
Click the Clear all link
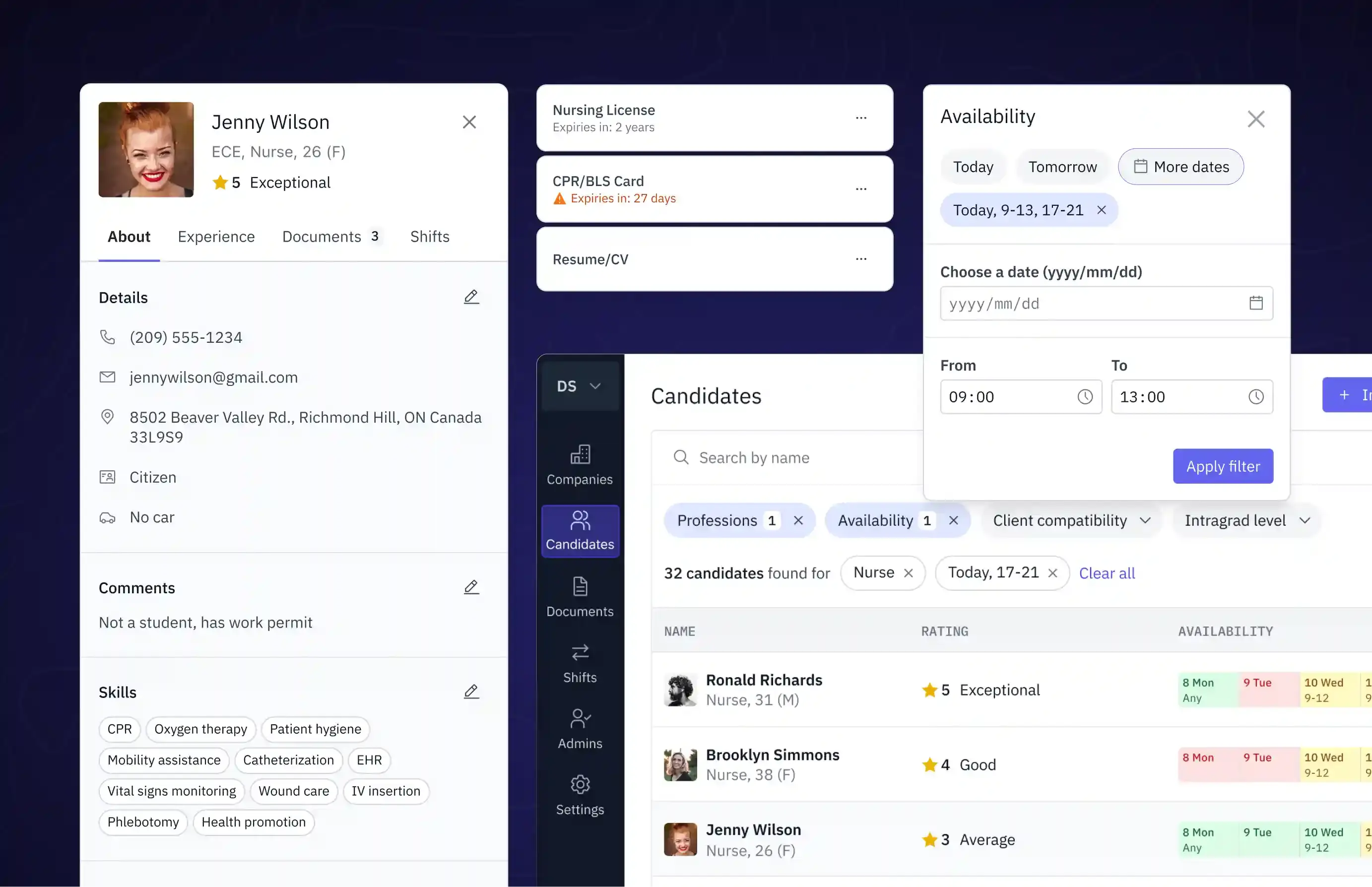click(1107, 573)
